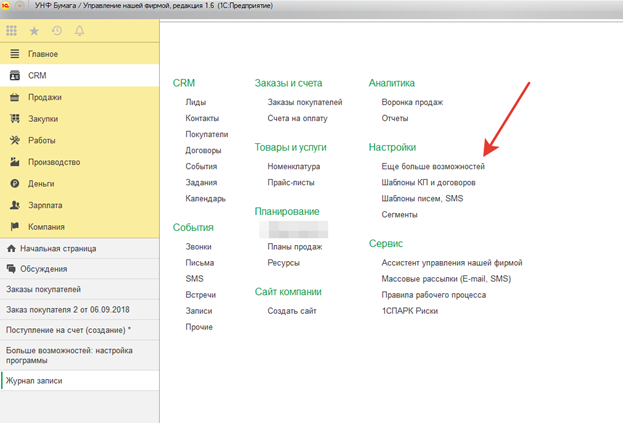Image resolution: width=623 pixels, height=423 pixels.
Task: Click the Работы tools icon
Action: pos(15,140)
